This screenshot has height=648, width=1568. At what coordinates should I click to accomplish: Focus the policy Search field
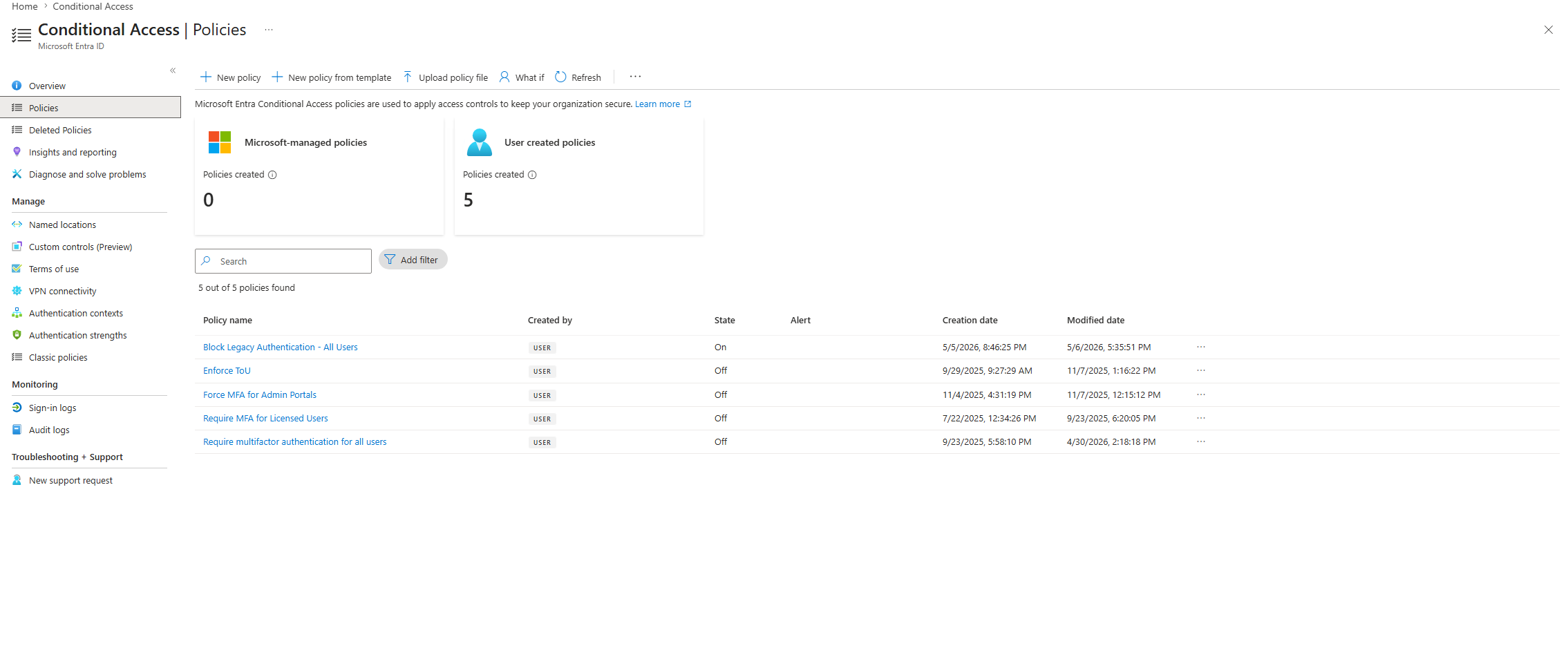283,261
